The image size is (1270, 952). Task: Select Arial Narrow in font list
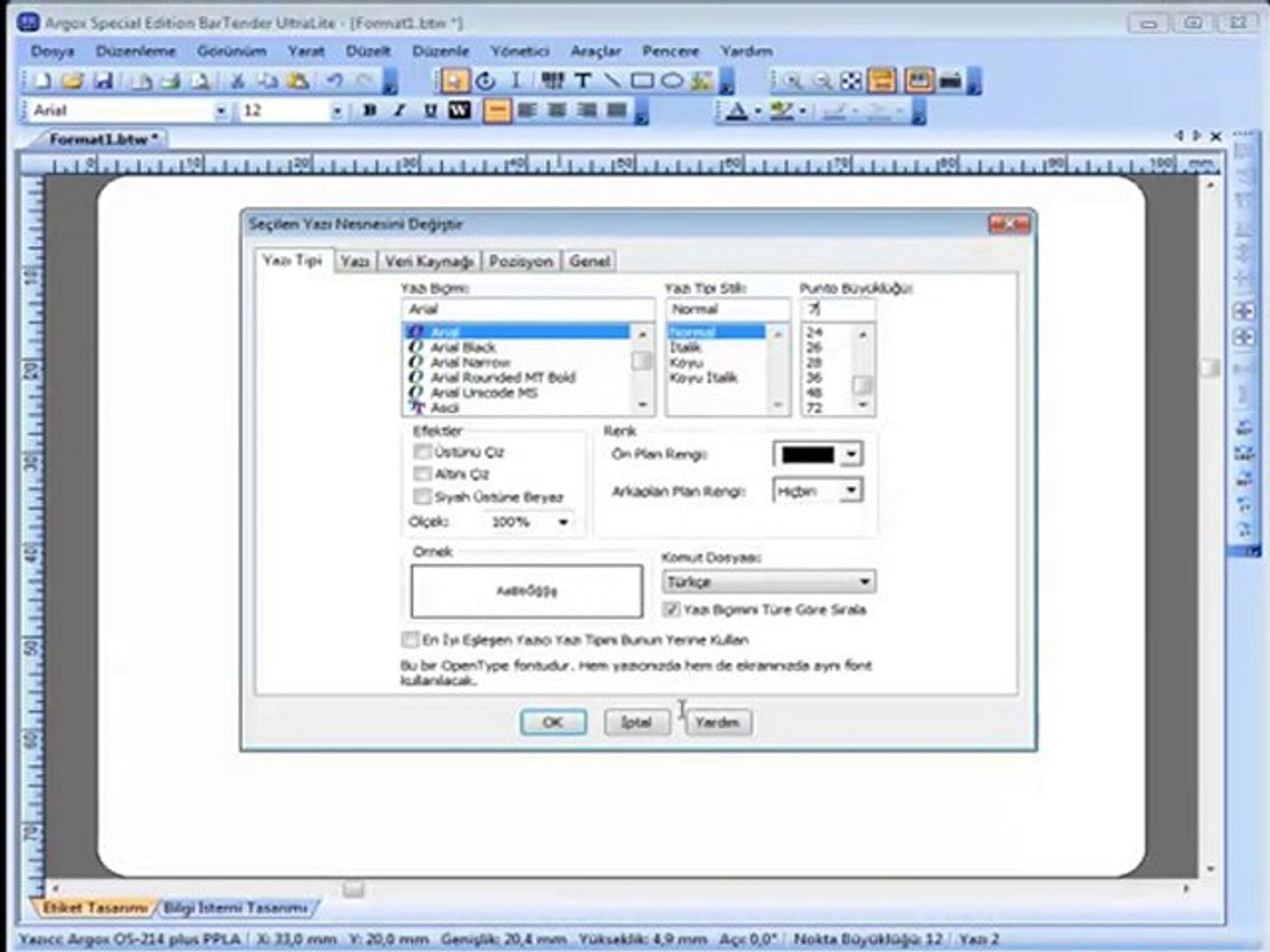tap(470, 362)
